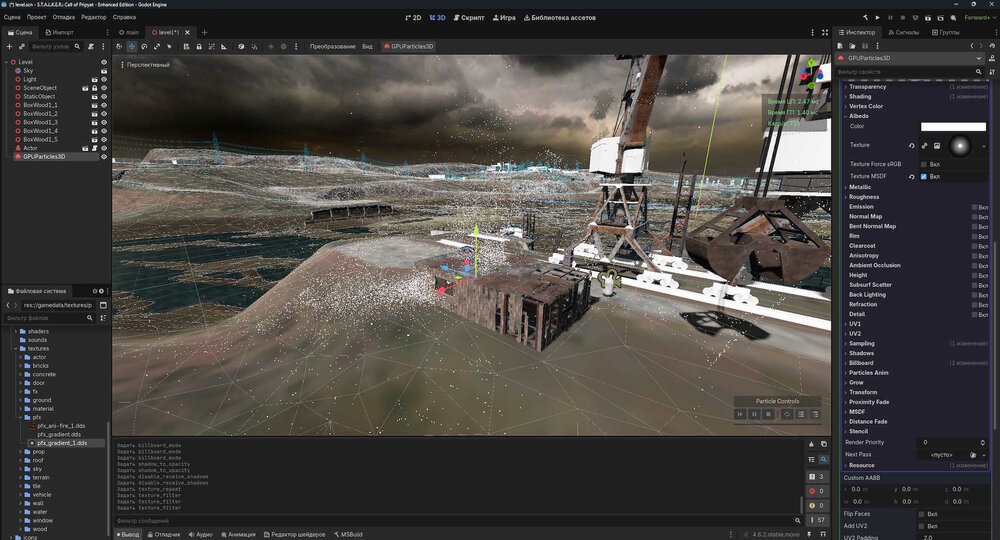Copy output log with the copy icon
This screenshot has height=540, width=1000.
click(823, 444)
